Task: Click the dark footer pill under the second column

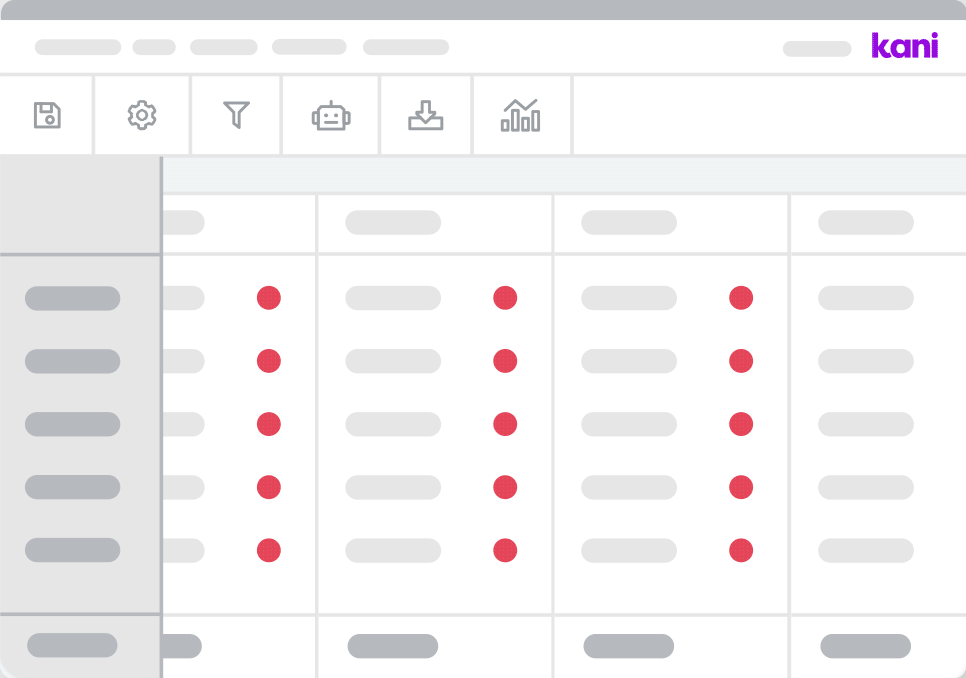Action: point(393,646)
